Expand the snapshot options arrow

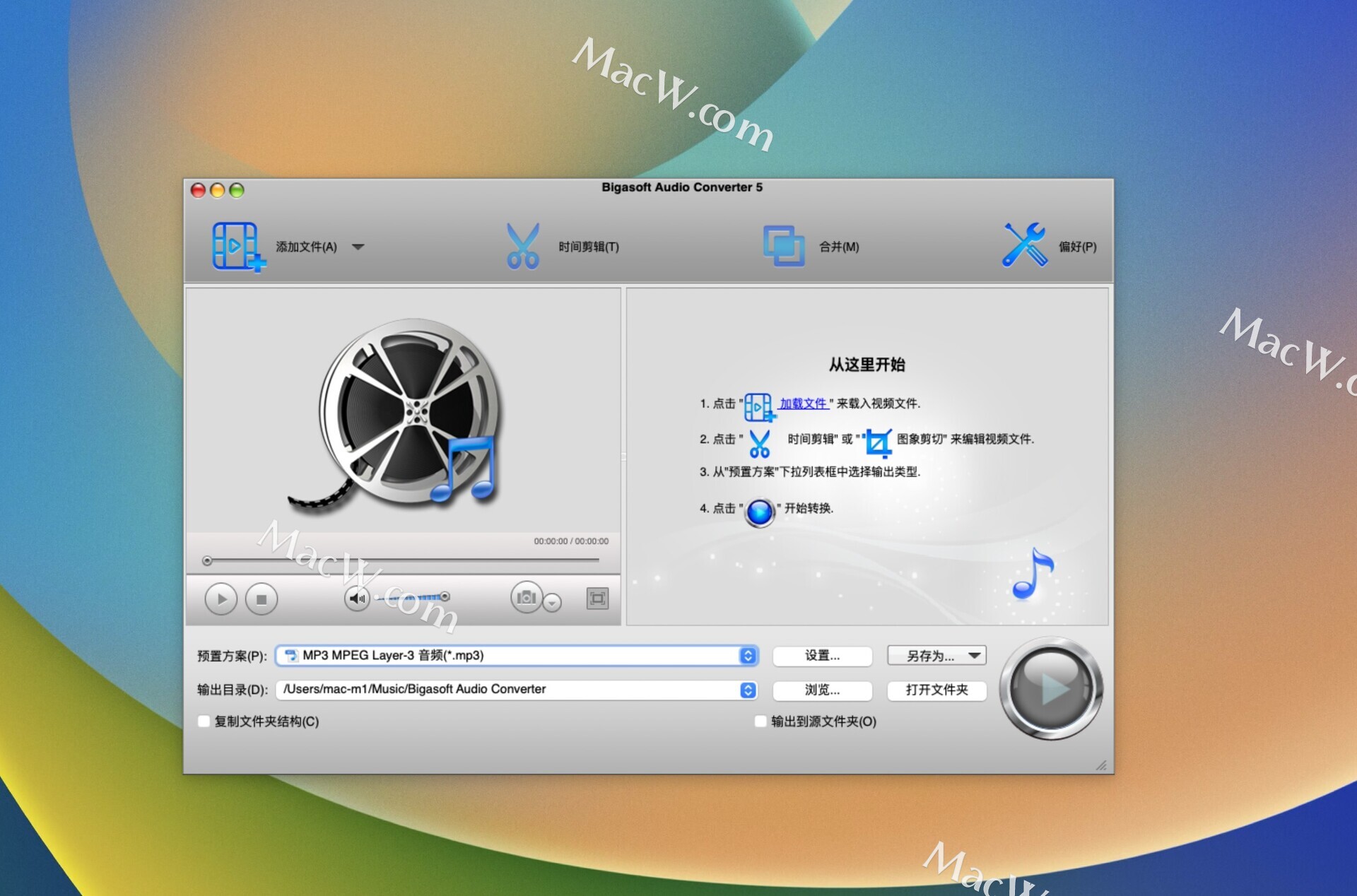tap(553, 603)
